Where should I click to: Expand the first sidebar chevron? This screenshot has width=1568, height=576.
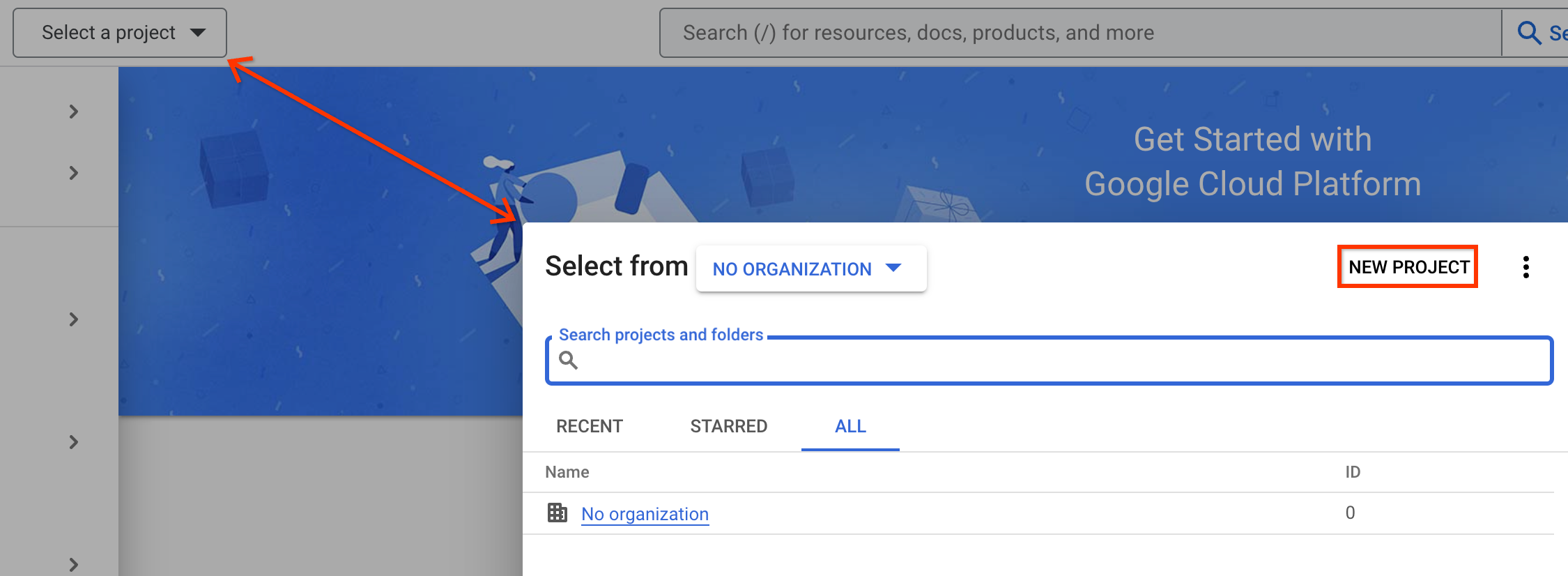pos(74,112)
